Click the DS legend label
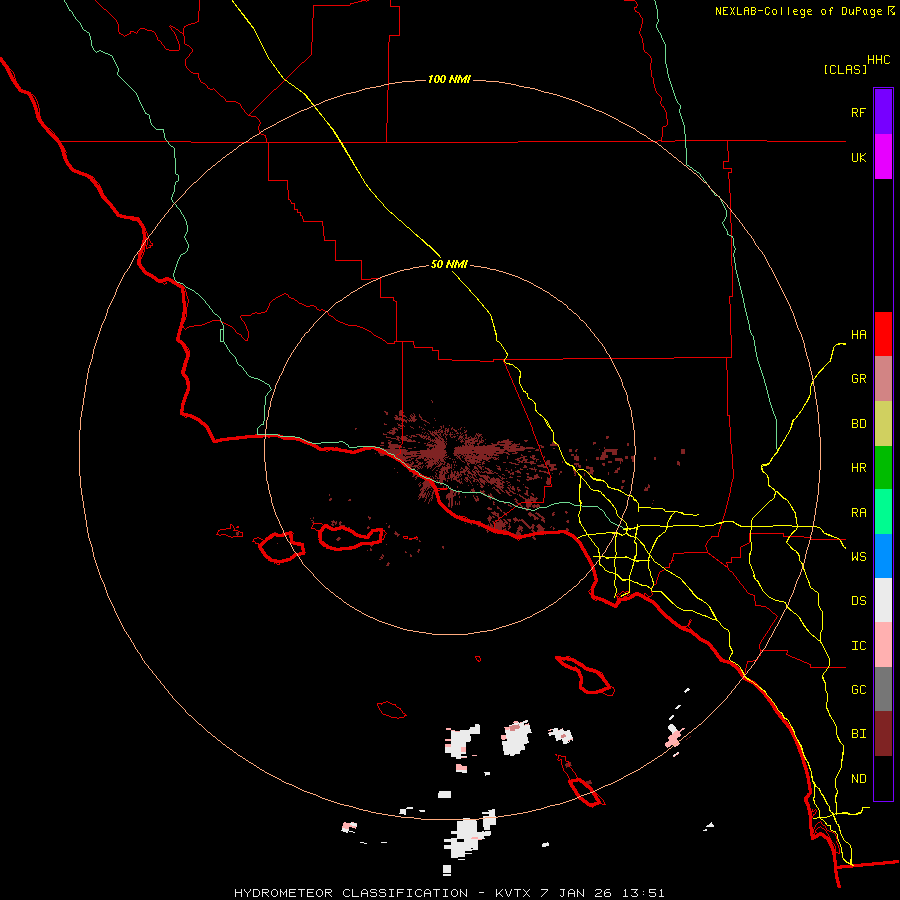900x900 pixels. point(858,601)
